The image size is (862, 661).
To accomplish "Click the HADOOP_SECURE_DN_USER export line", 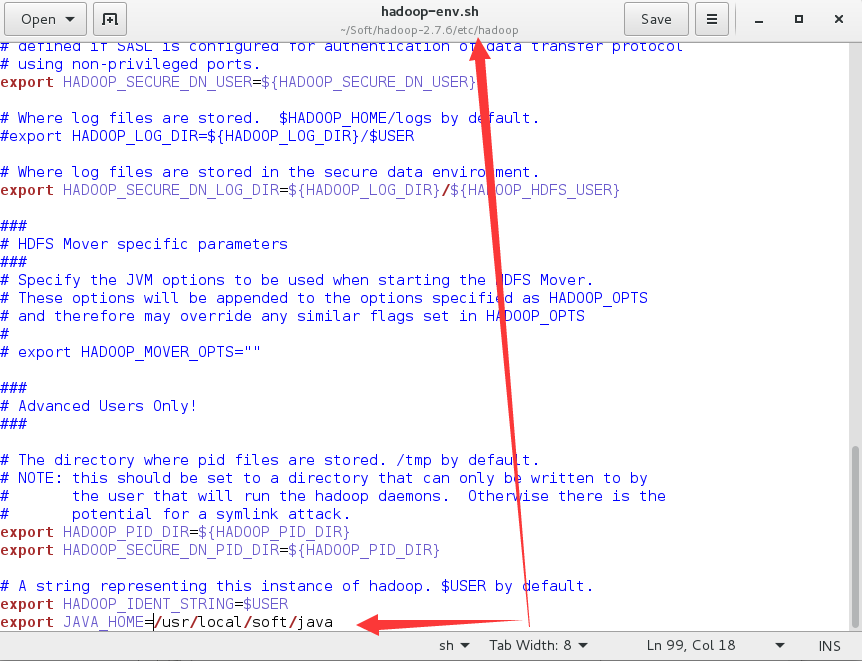I will click(238, 82).
